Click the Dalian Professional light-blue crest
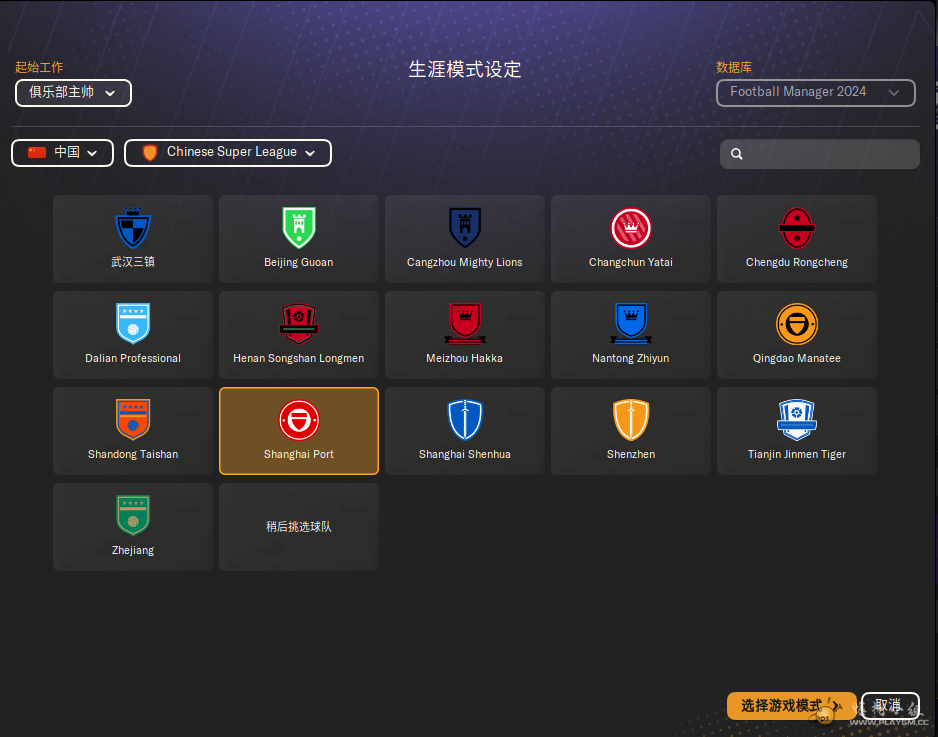Image resolution: width=938 pixels, height=737 pixels. 133,324
